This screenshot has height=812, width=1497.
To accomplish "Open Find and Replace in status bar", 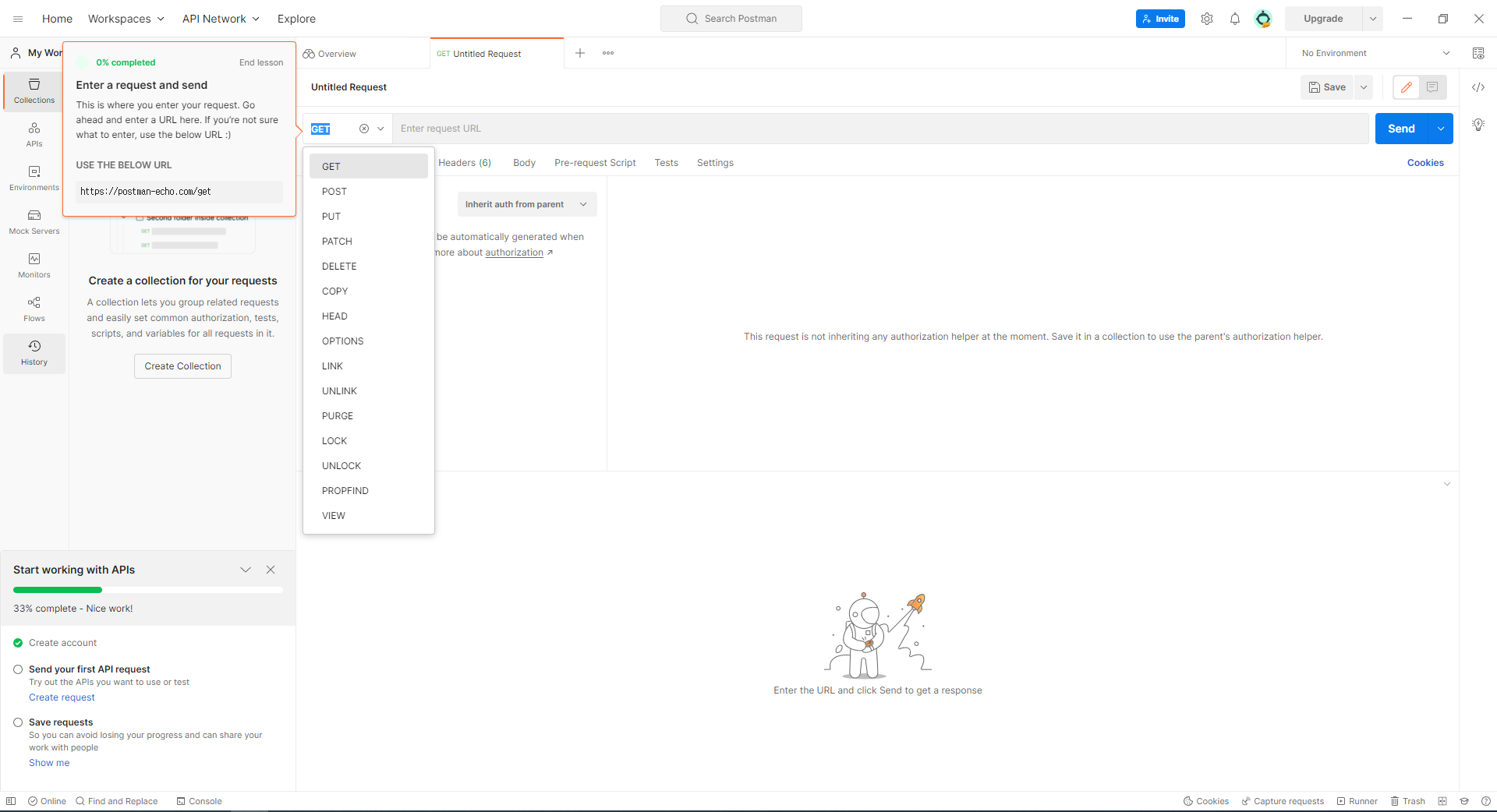I will click(117, 801).
